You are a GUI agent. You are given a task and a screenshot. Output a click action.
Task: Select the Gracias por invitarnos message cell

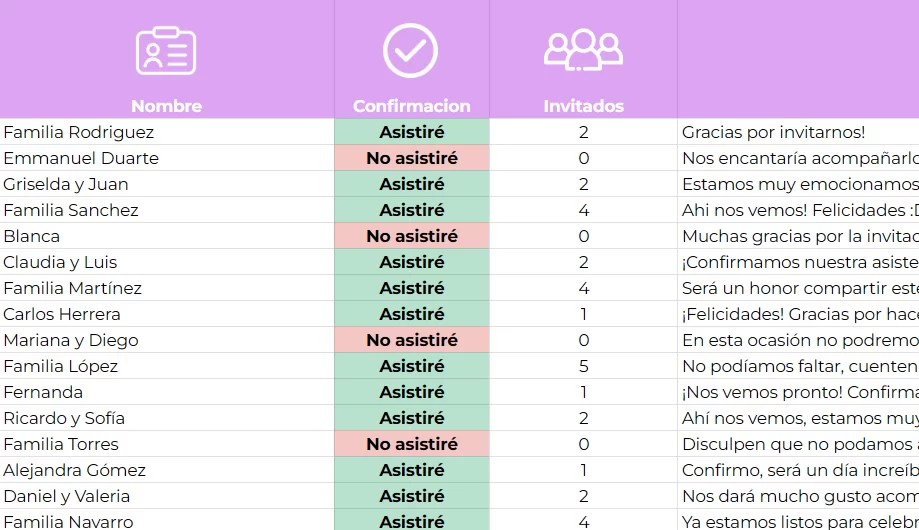tap(773, 132)
